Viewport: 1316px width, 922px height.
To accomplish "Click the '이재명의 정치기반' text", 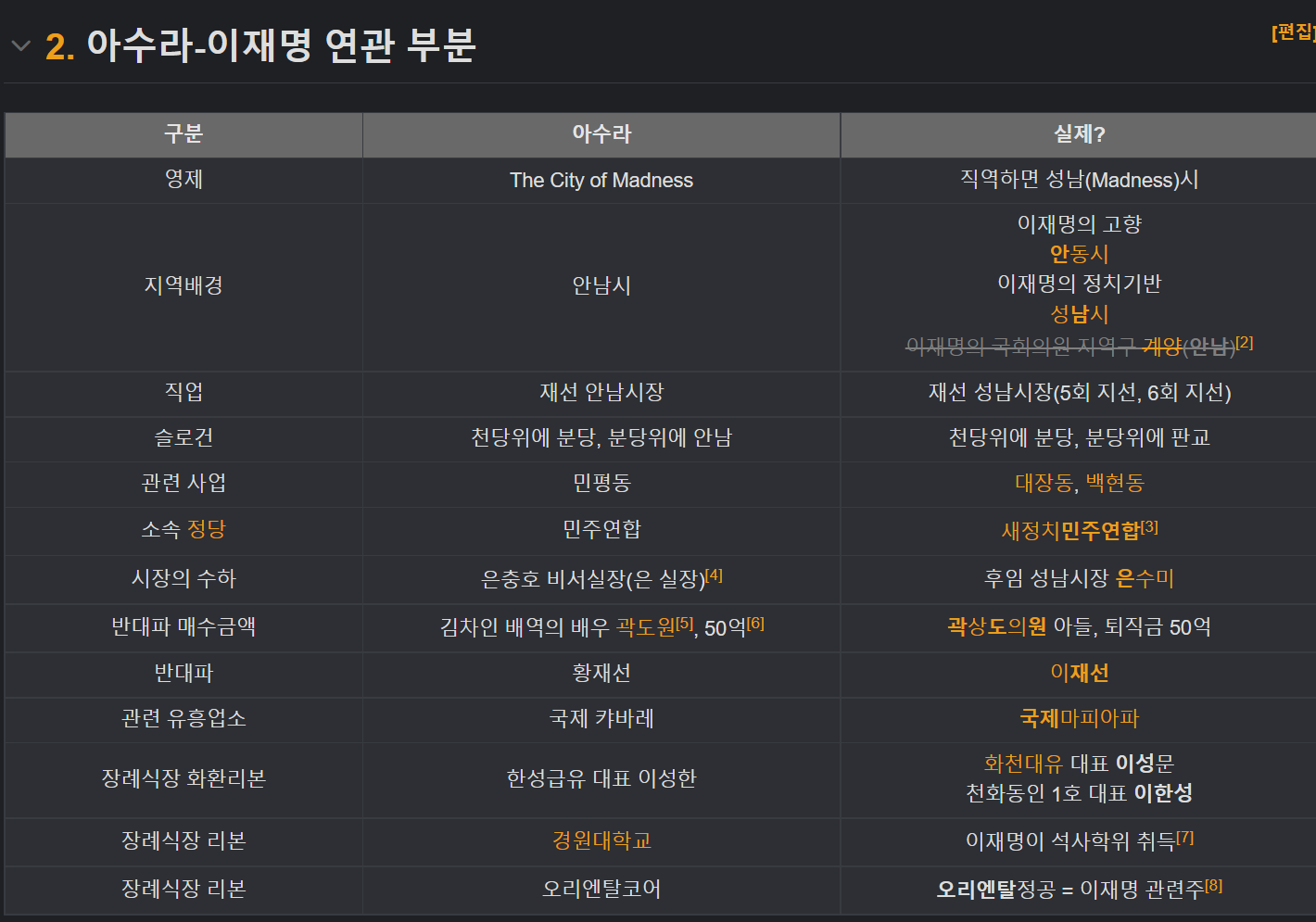I will 1079,284.
